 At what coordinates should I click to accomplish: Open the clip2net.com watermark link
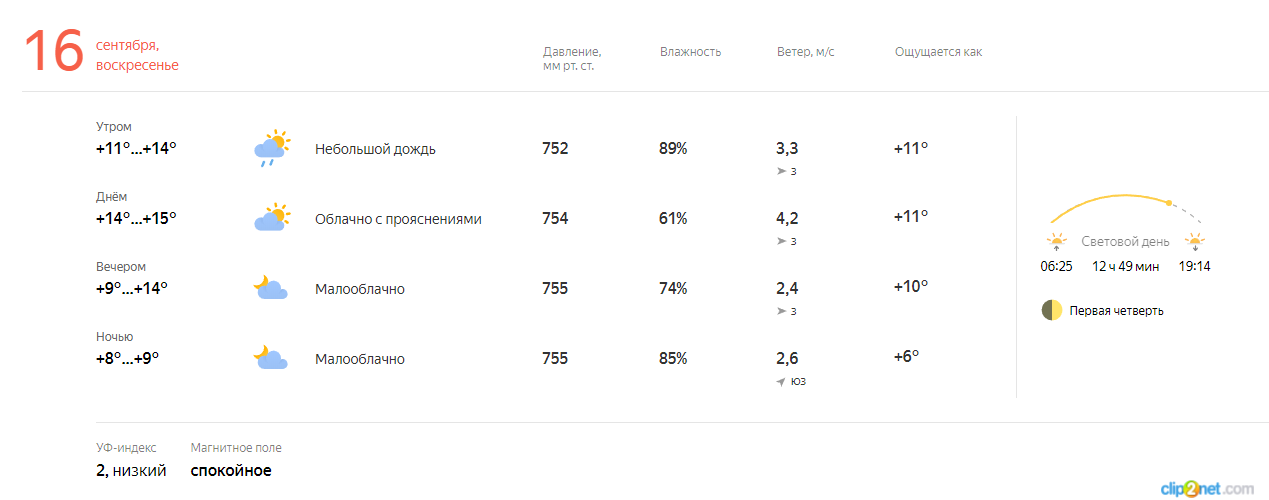tap(1206, 488)
